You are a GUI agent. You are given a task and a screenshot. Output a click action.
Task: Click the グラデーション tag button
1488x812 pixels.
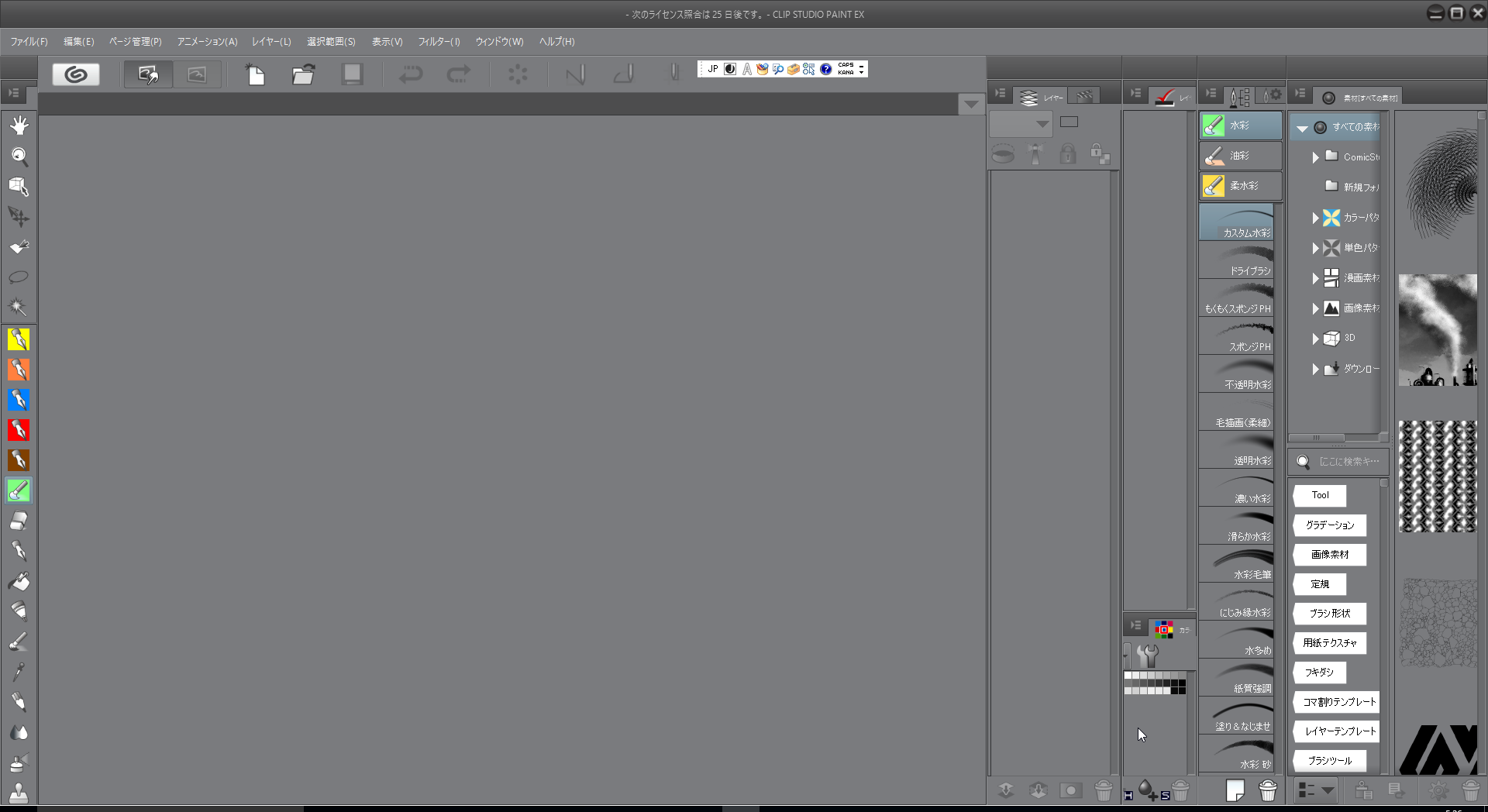[1330, 525]
